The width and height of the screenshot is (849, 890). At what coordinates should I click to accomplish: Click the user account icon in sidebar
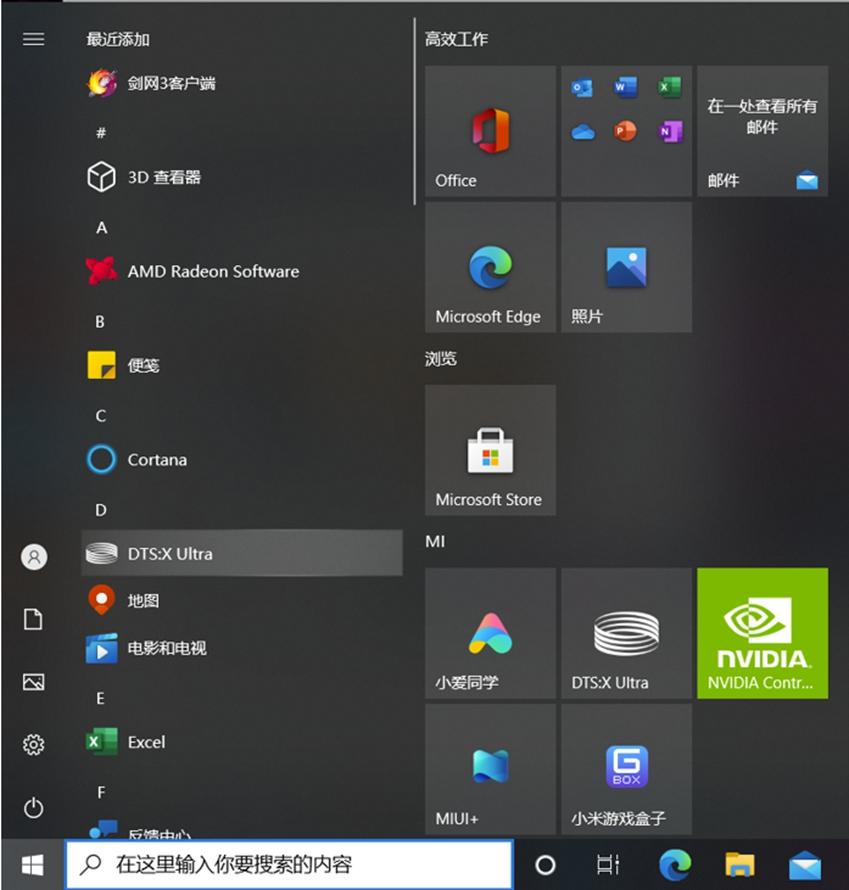[x=33, y=558]
